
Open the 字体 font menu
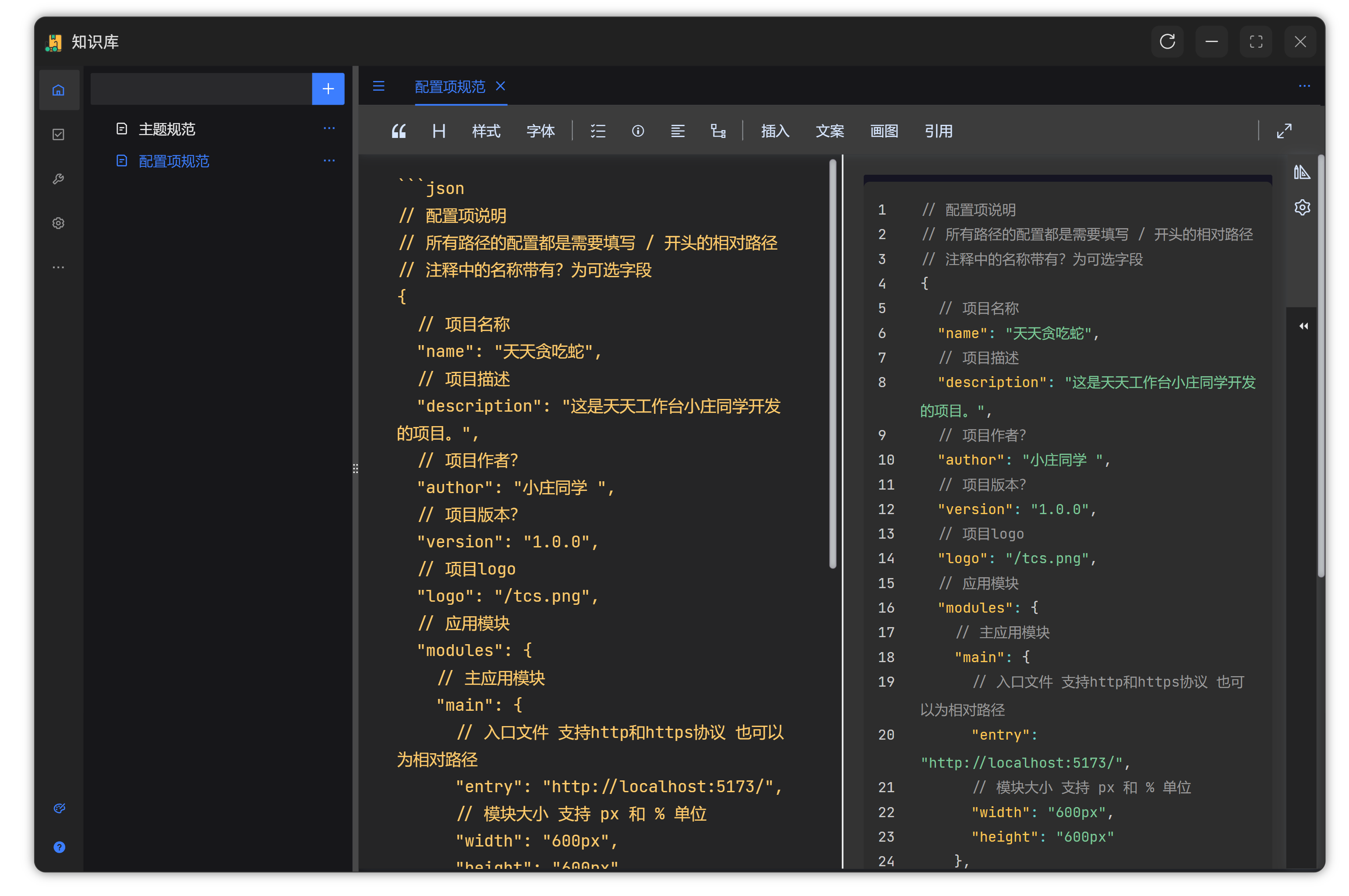pyautogui.click(x=540, y=131)
